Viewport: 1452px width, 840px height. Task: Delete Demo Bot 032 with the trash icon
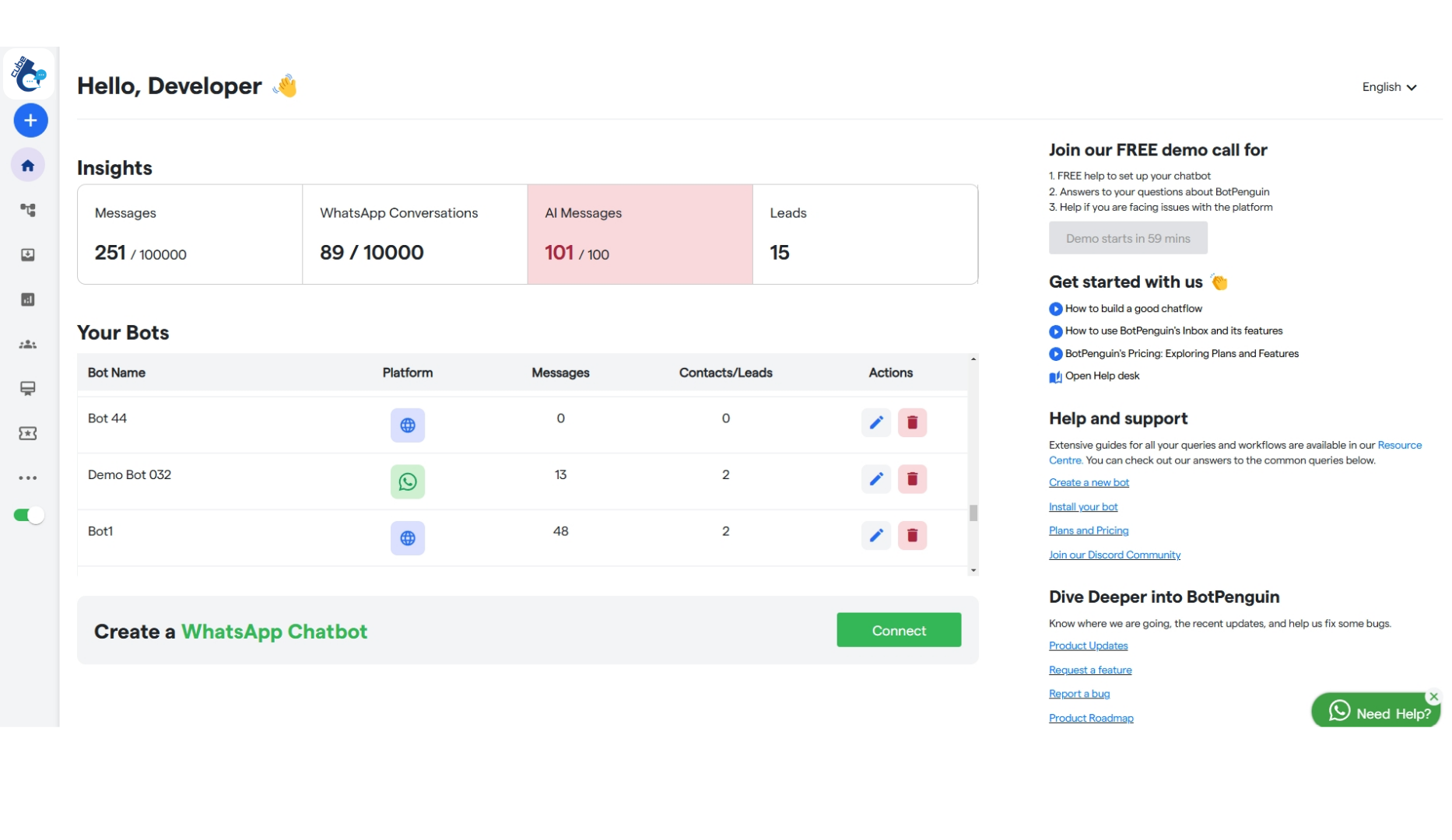tap(912, 479)
